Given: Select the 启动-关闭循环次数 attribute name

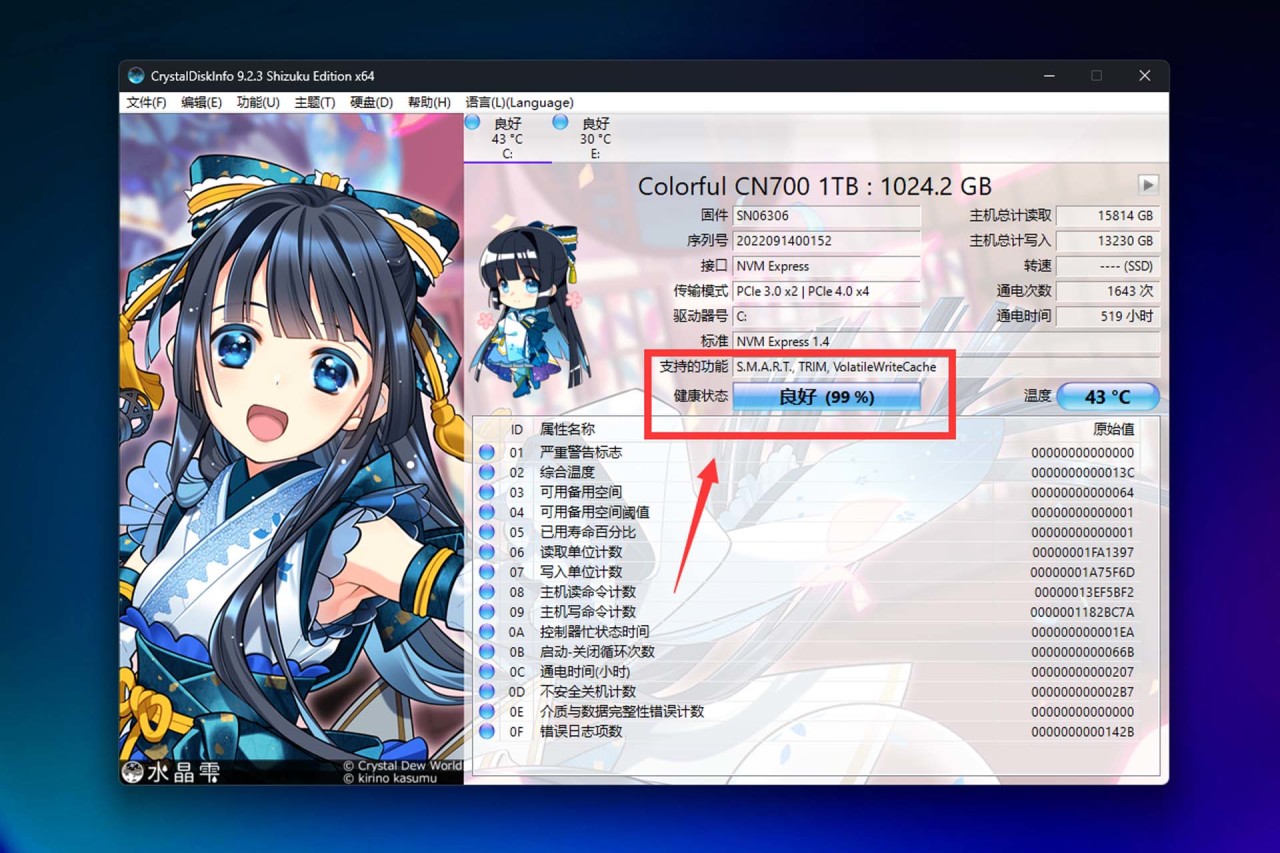Looking at the screenshot, I should (598, 652).
